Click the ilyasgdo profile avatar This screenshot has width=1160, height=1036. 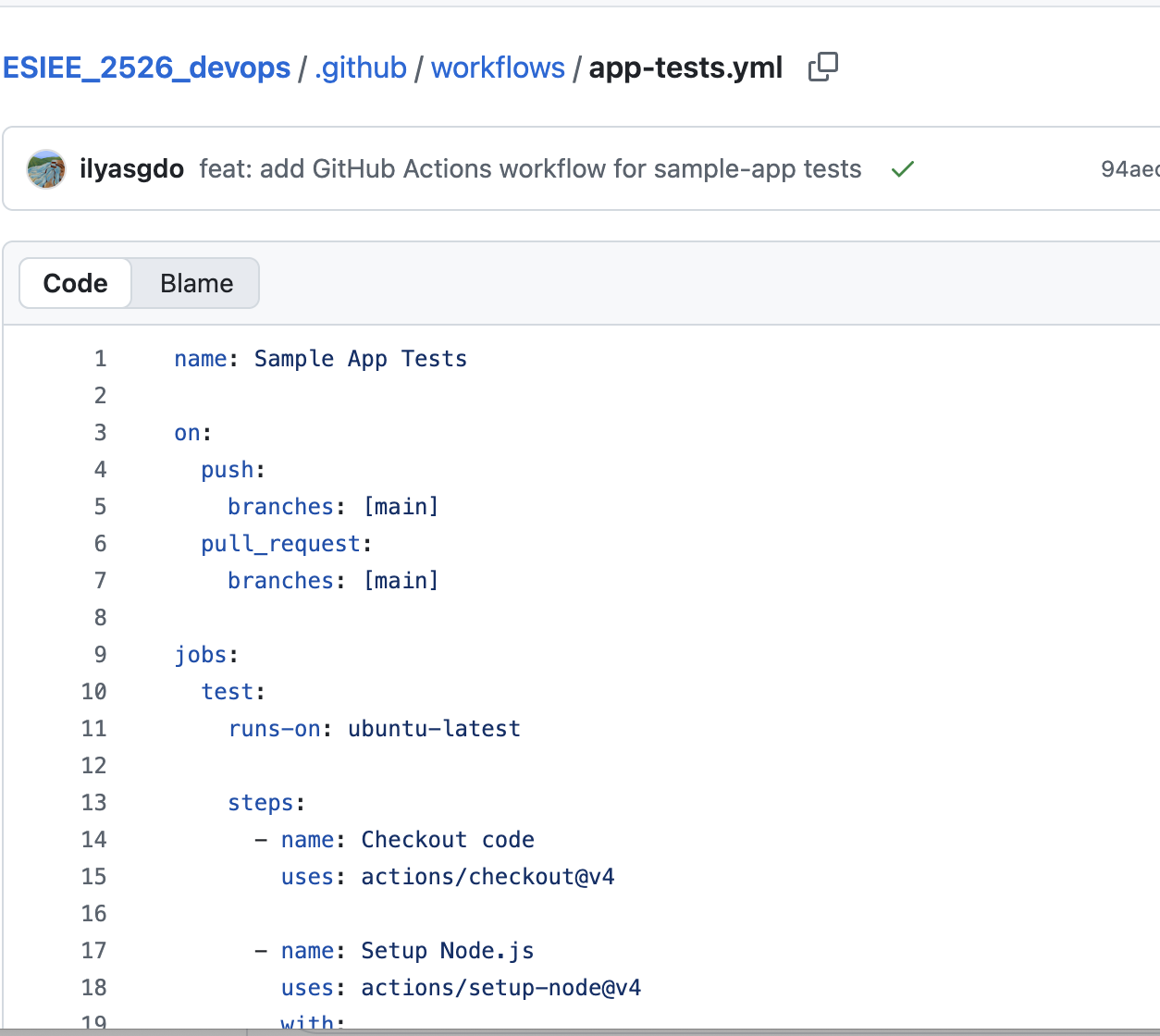46,169
